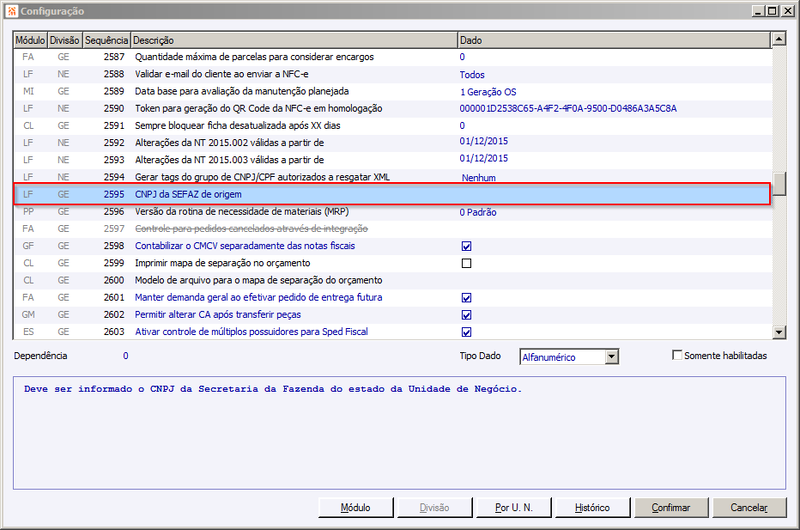Toggle Ativar controle de múltiplos possuidores checkbox
The width and height of the screenshot is (800, 530).
466,332
